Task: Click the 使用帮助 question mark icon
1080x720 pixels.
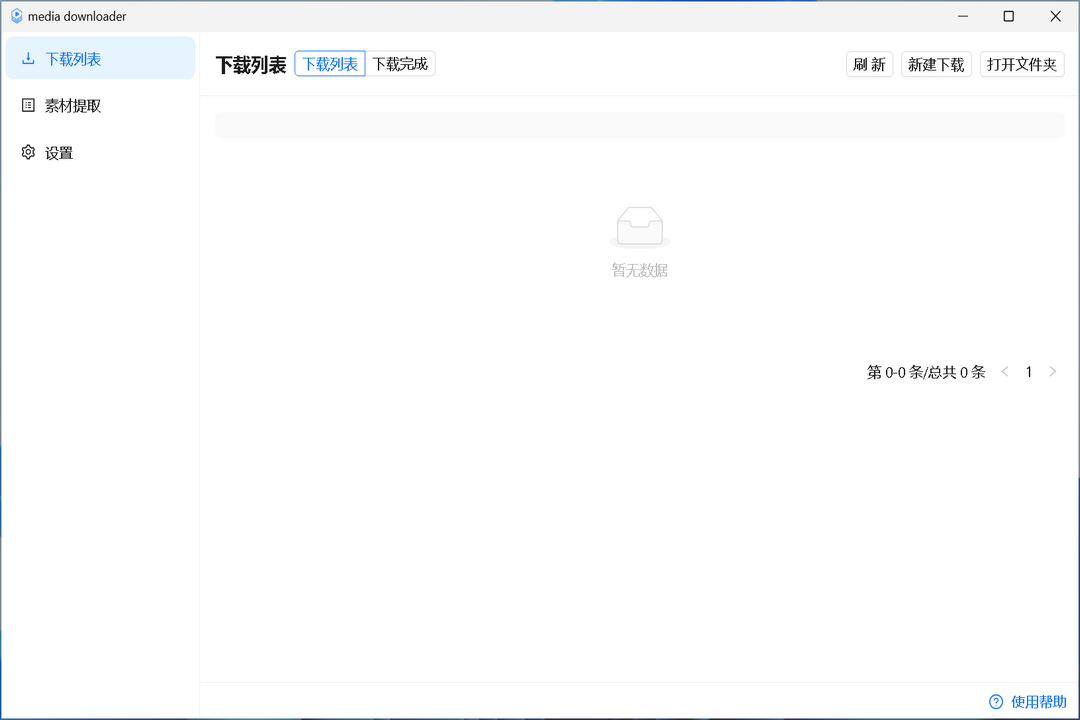Action: (x=996, y=701)
